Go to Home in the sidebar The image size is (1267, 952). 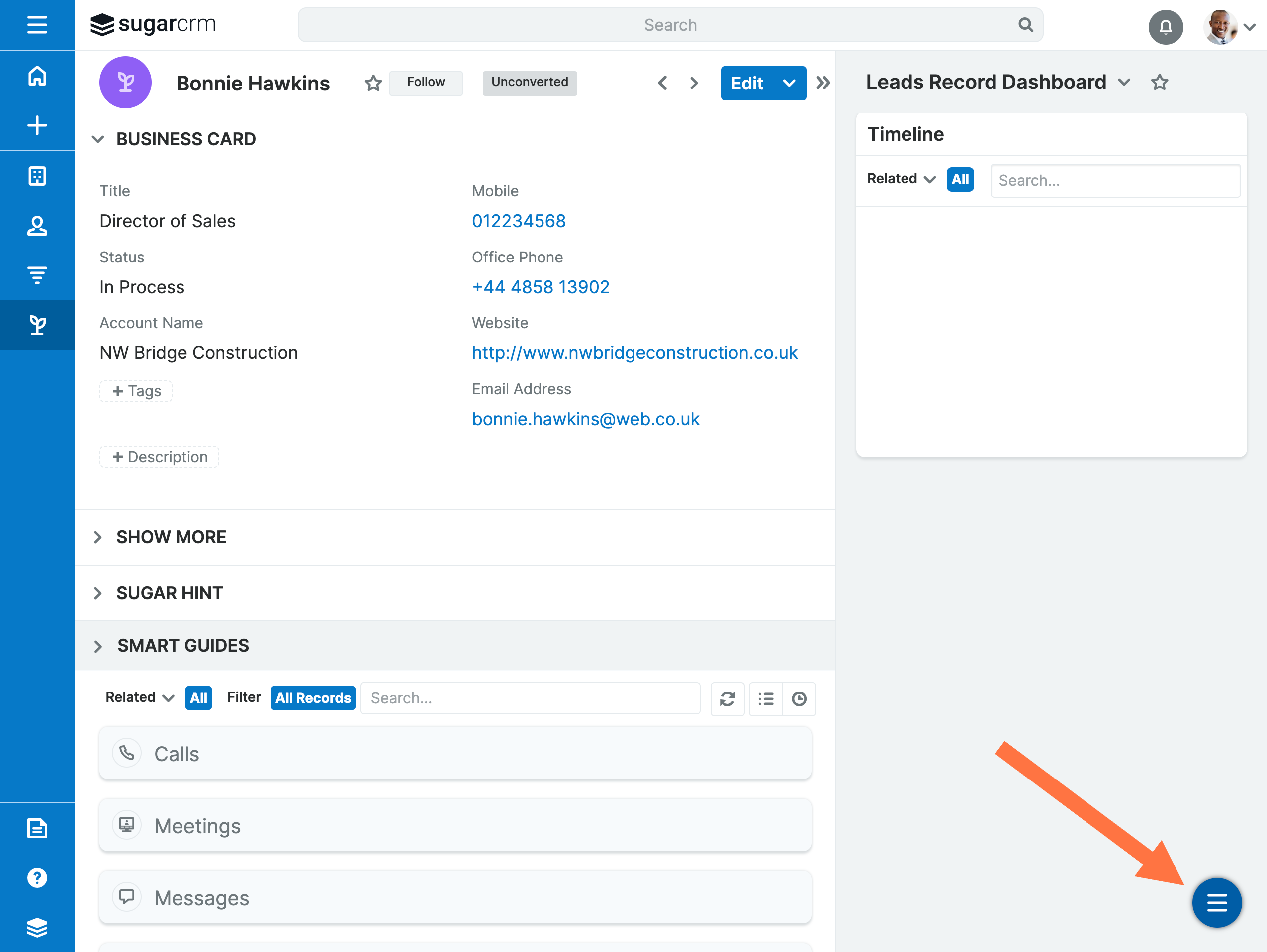[x=37, y=76]
